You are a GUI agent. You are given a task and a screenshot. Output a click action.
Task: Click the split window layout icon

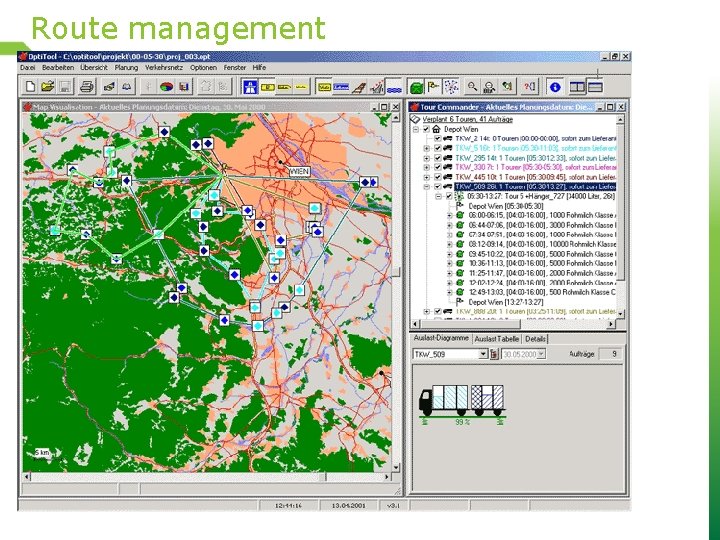(x=578, y=87)
